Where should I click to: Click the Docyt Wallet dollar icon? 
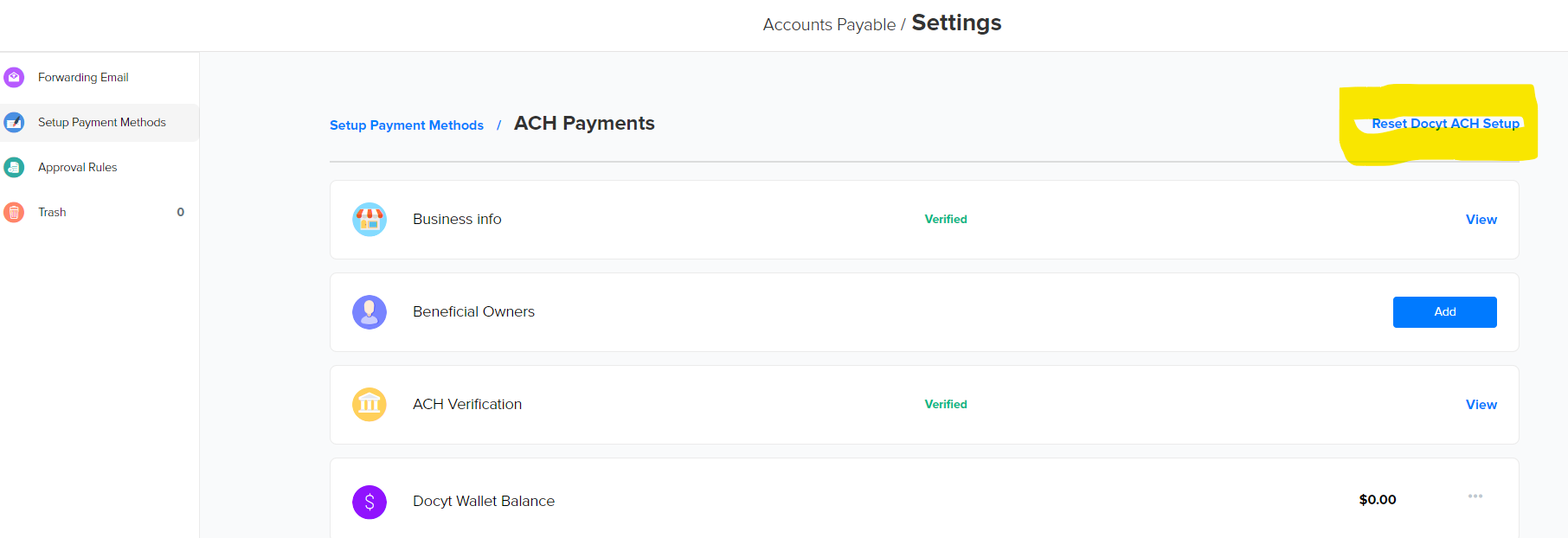click(x=370, y=501)
